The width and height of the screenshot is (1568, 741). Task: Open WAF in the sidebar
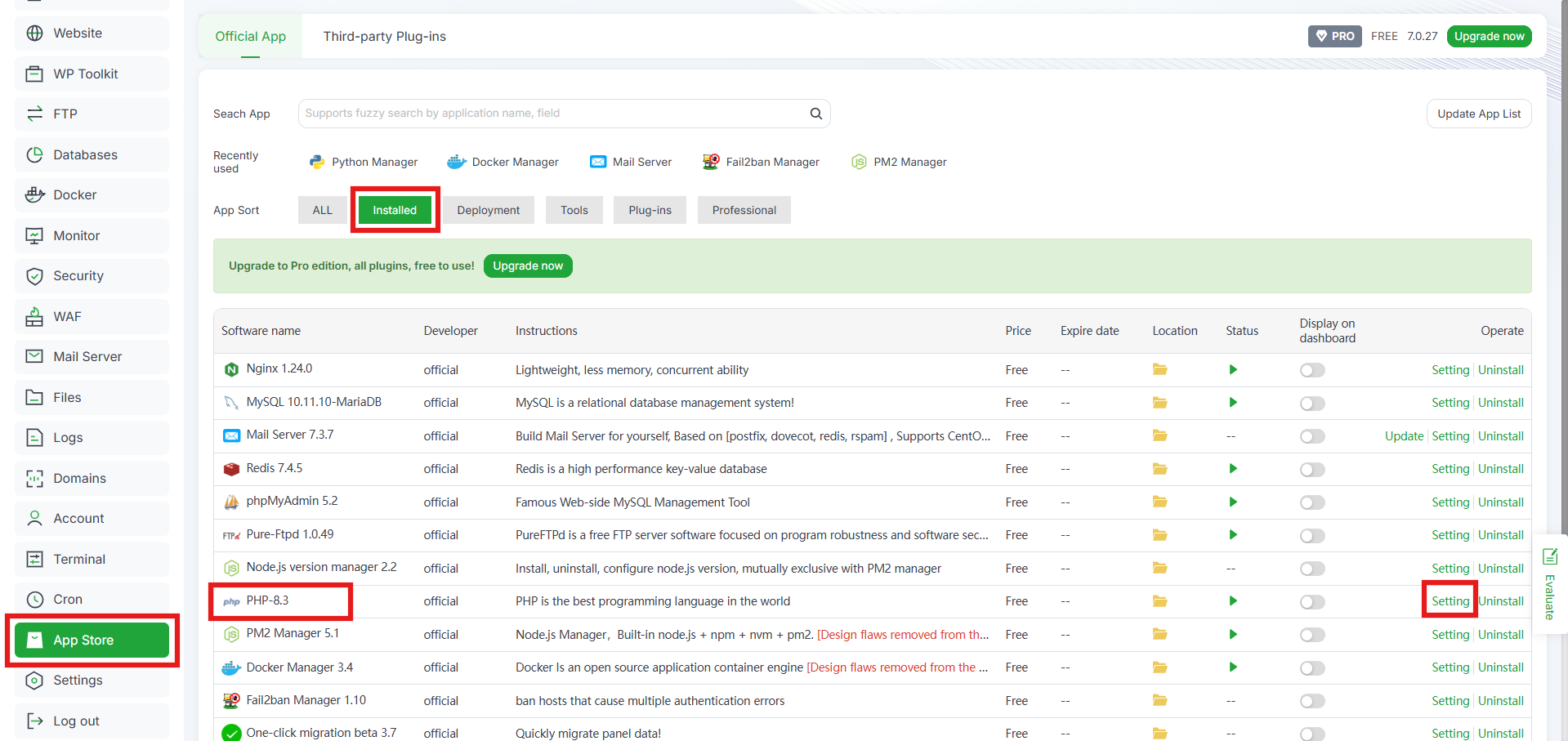coord(92,316)
